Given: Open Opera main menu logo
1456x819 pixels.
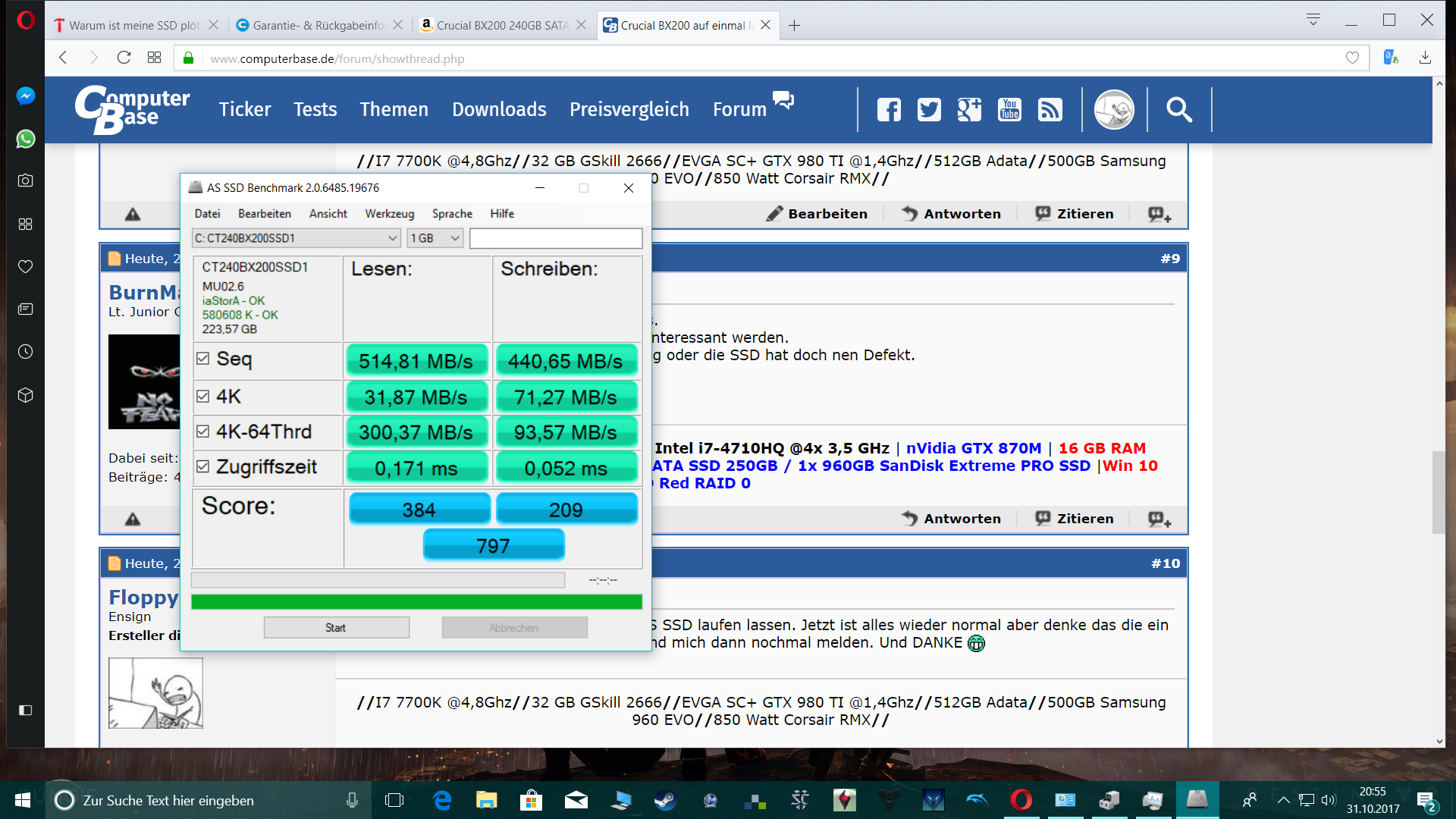Looking at the screenshot, I should point(25,20).
